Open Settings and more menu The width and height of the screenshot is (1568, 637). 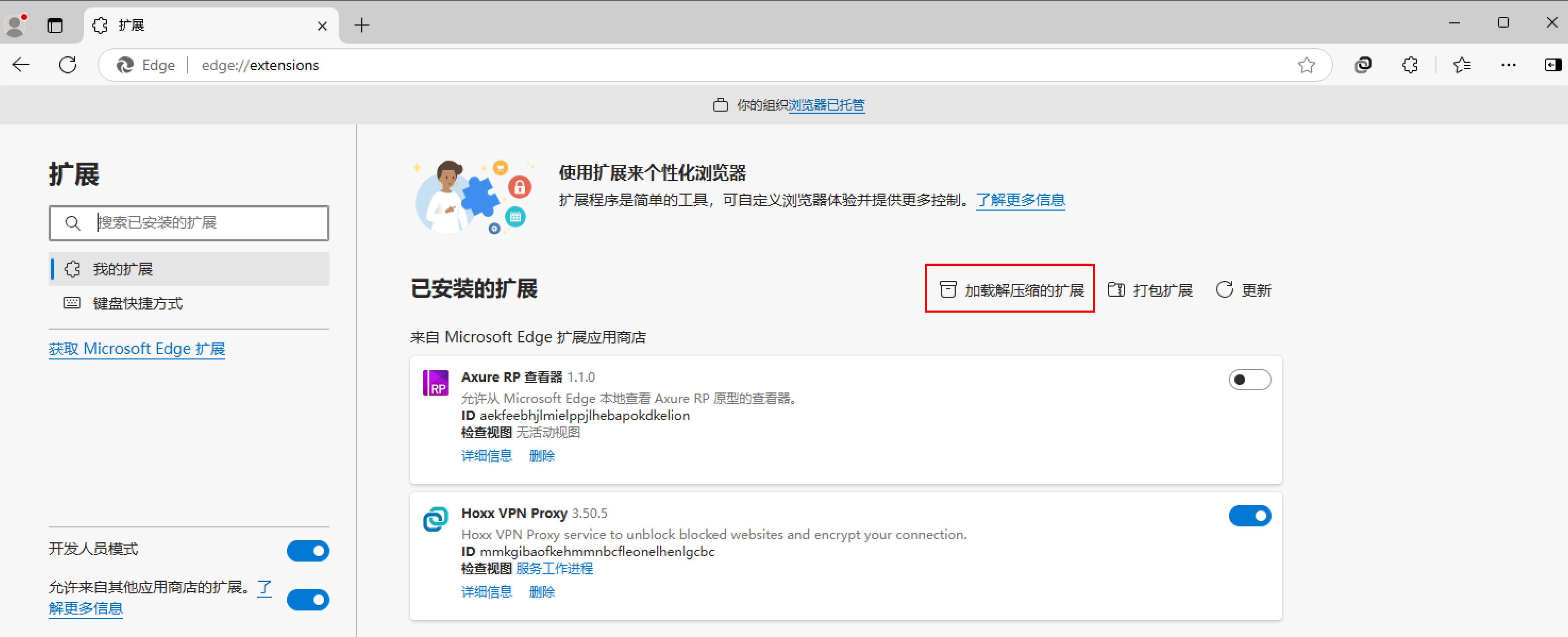click(1508, 65)
